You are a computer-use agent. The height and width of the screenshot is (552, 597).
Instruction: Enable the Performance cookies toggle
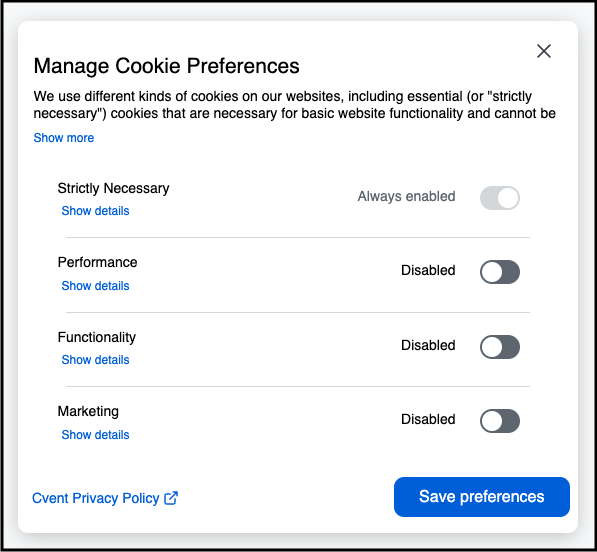[500, 272]
